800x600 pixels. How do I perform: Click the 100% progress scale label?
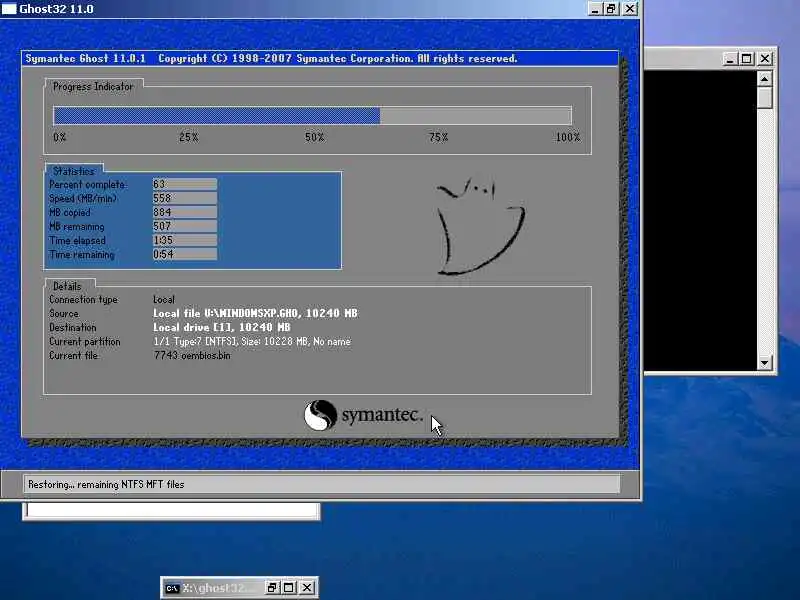coord(568,137)
